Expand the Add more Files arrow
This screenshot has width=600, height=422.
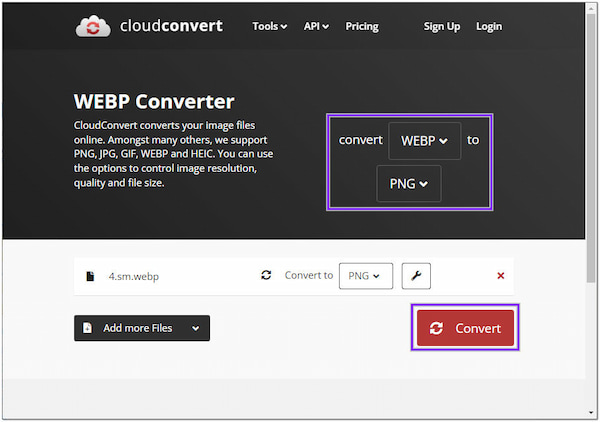[x=196, y=328]
